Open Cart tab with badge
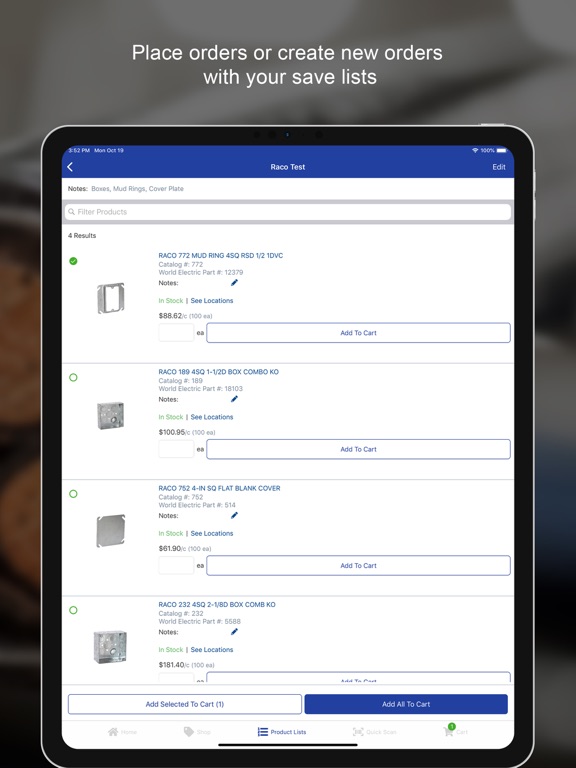This screenshot has width=576, height=768. tap(455, 730)
